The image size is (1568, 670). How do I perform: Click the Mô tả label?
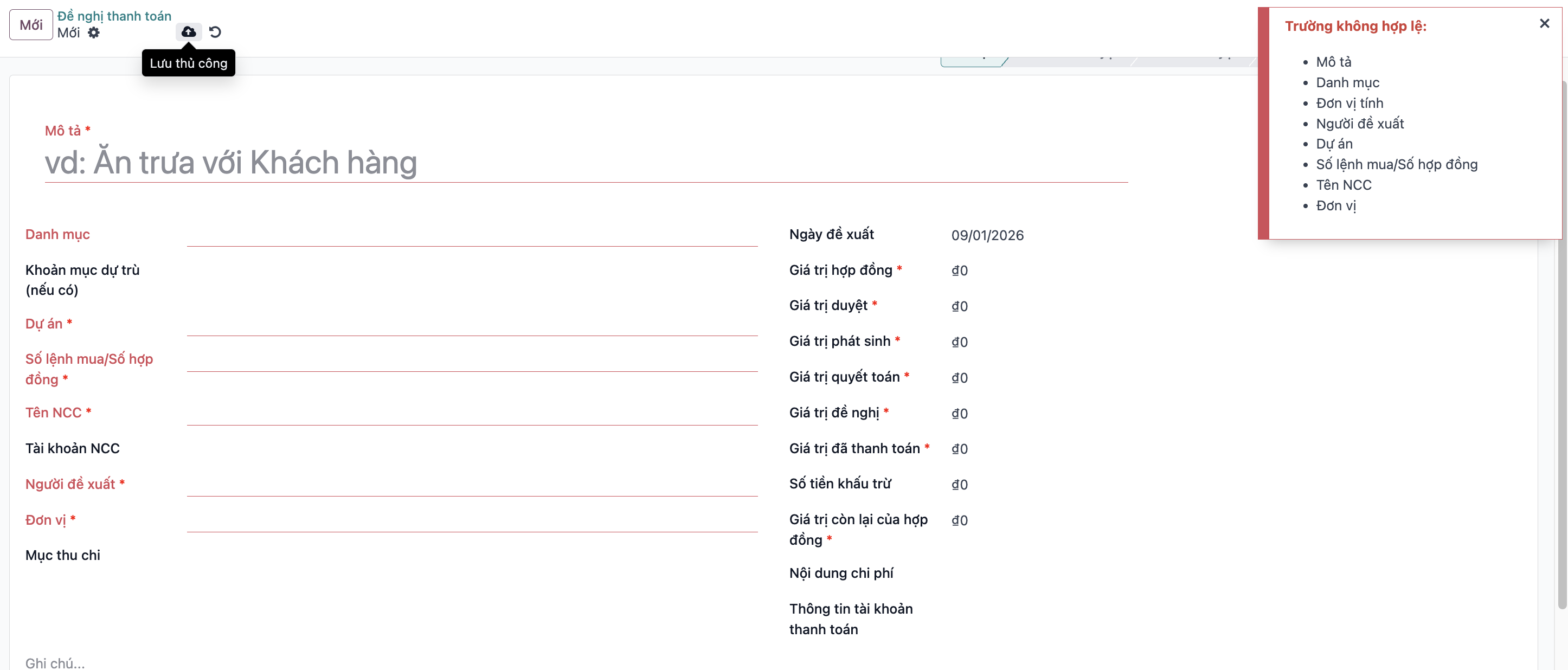click(63, 131)
